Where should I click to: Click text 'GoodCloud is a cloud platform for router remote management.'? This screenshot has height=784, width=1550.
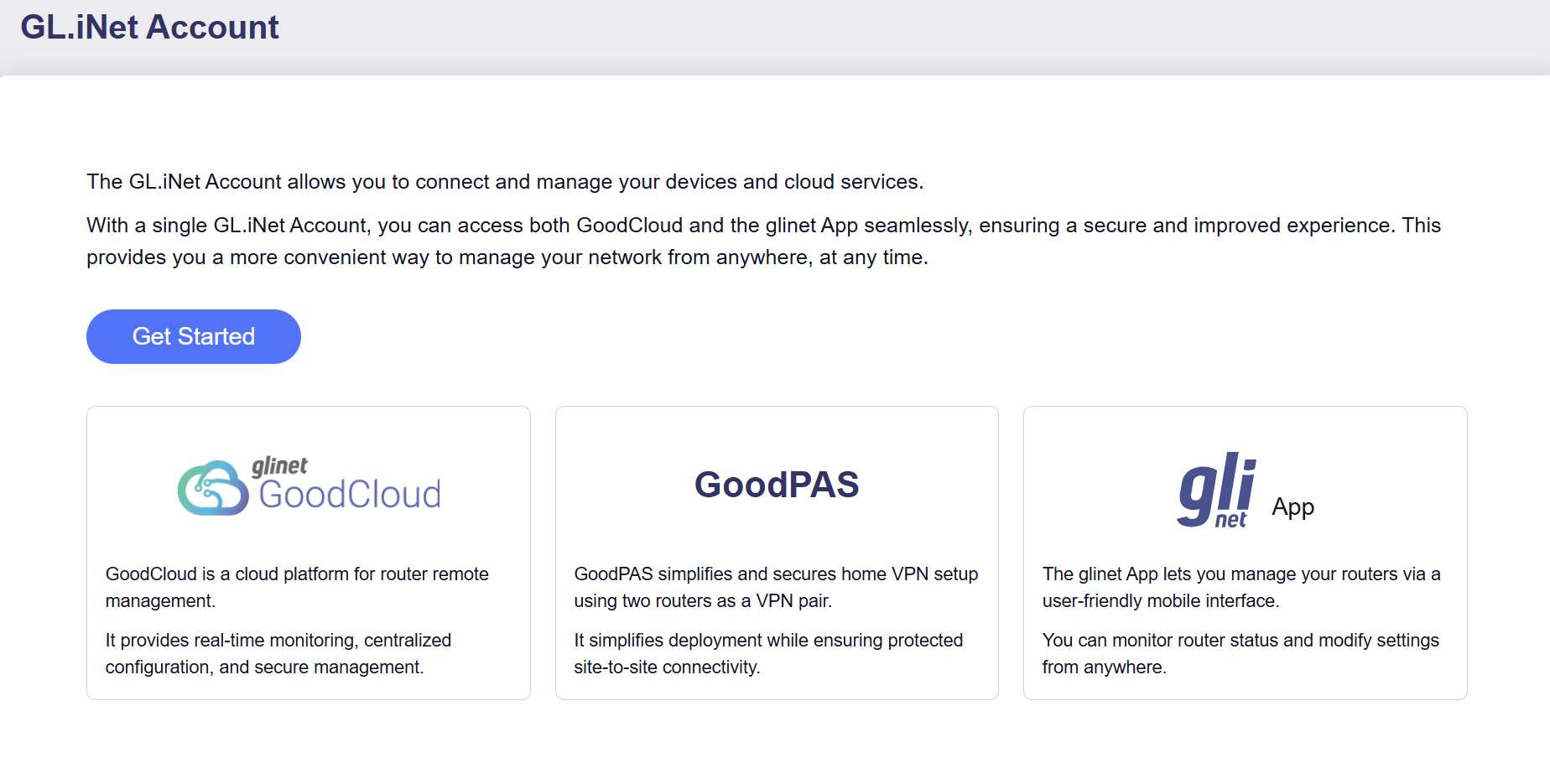[x=297, y=587]
